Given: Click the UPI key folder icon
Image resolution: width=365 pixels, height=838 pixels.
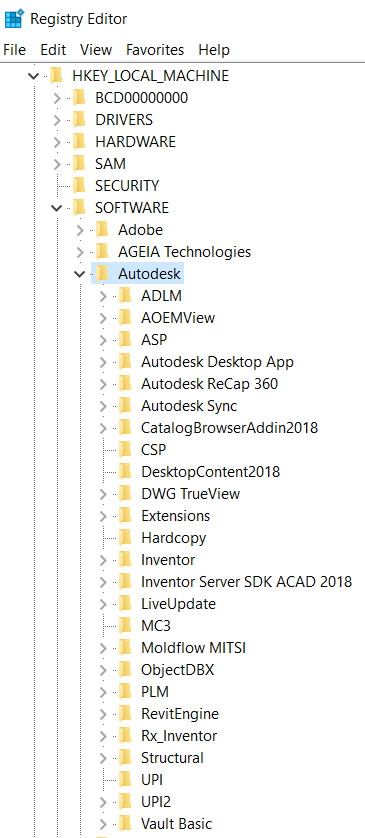Looking at the screenshot, I should point(125,780).
